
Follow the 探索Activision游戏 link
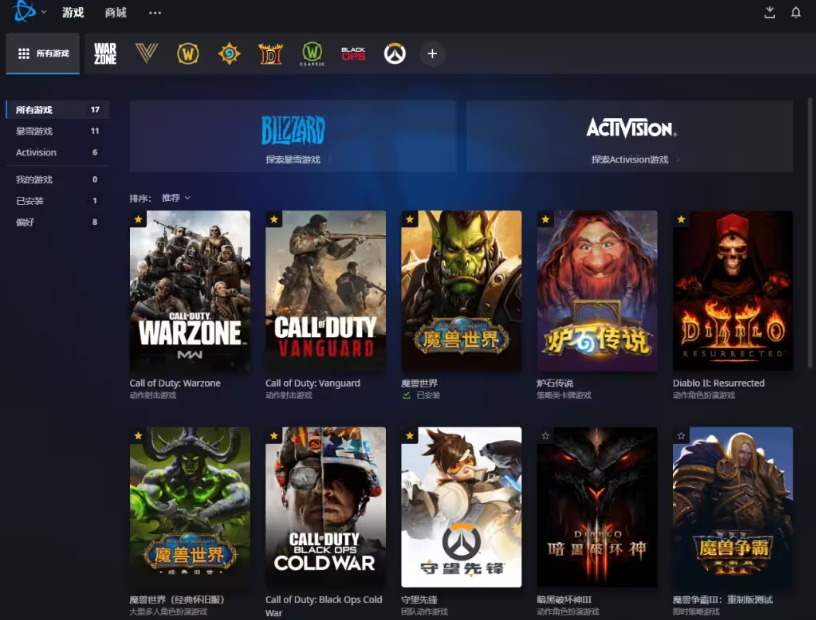630,159
